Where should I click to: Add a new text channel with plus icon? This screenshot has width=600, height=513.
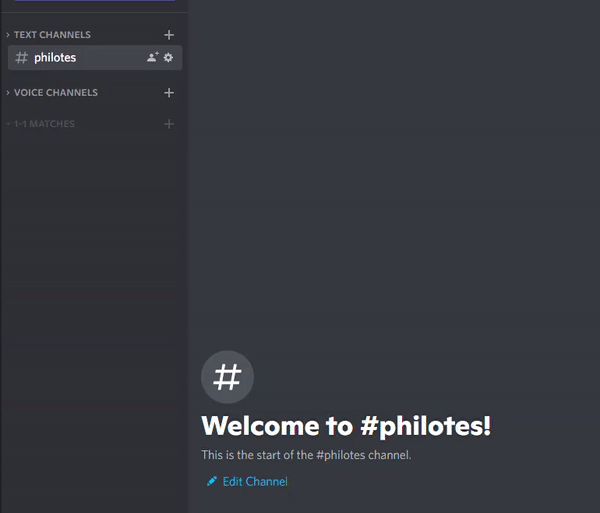pos(169,35)
